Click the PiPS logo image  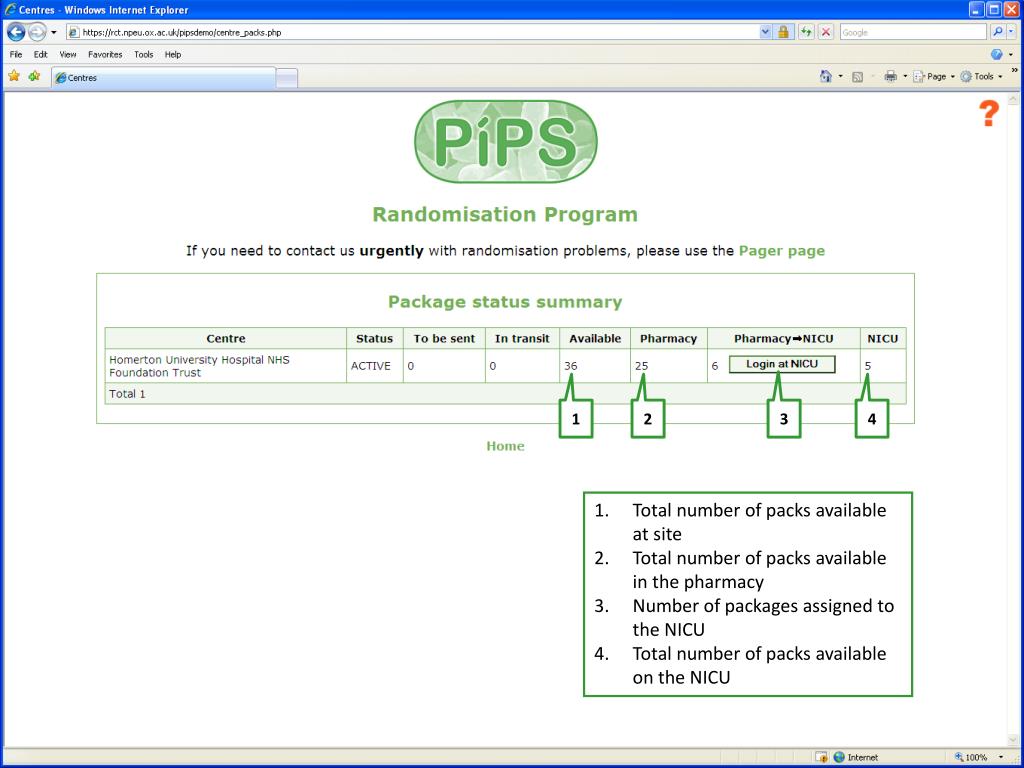tap(505, 142)
